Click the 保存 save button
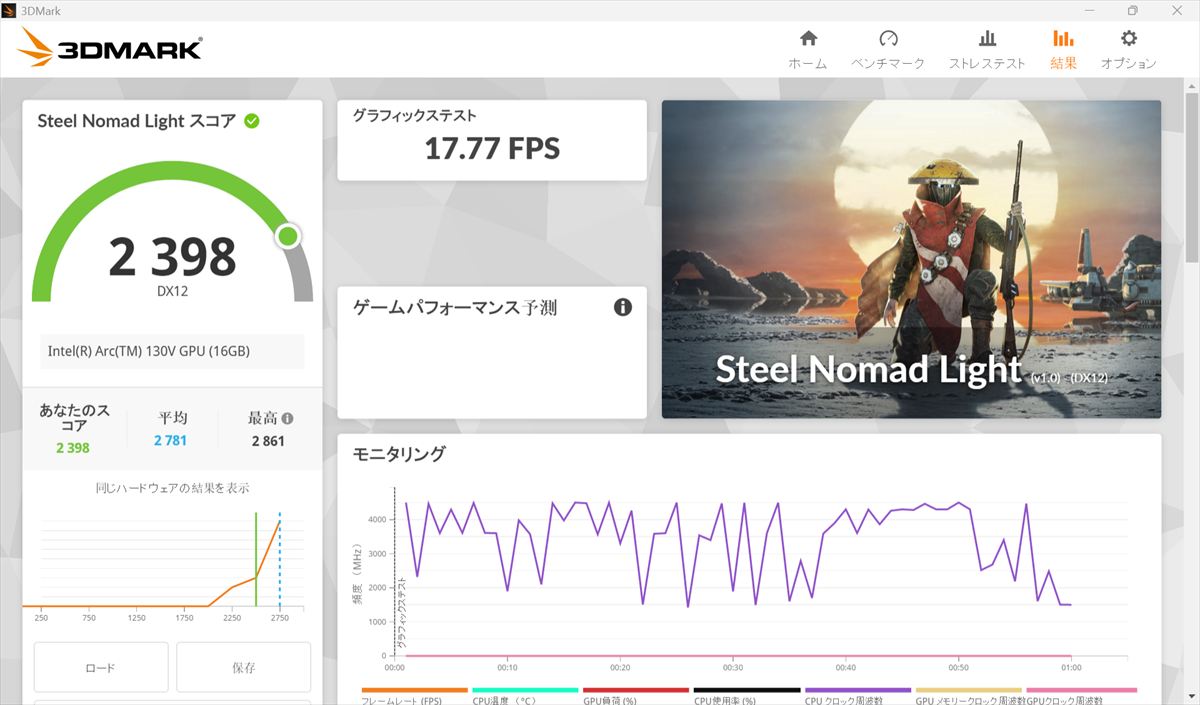 (x=244, y=667)
